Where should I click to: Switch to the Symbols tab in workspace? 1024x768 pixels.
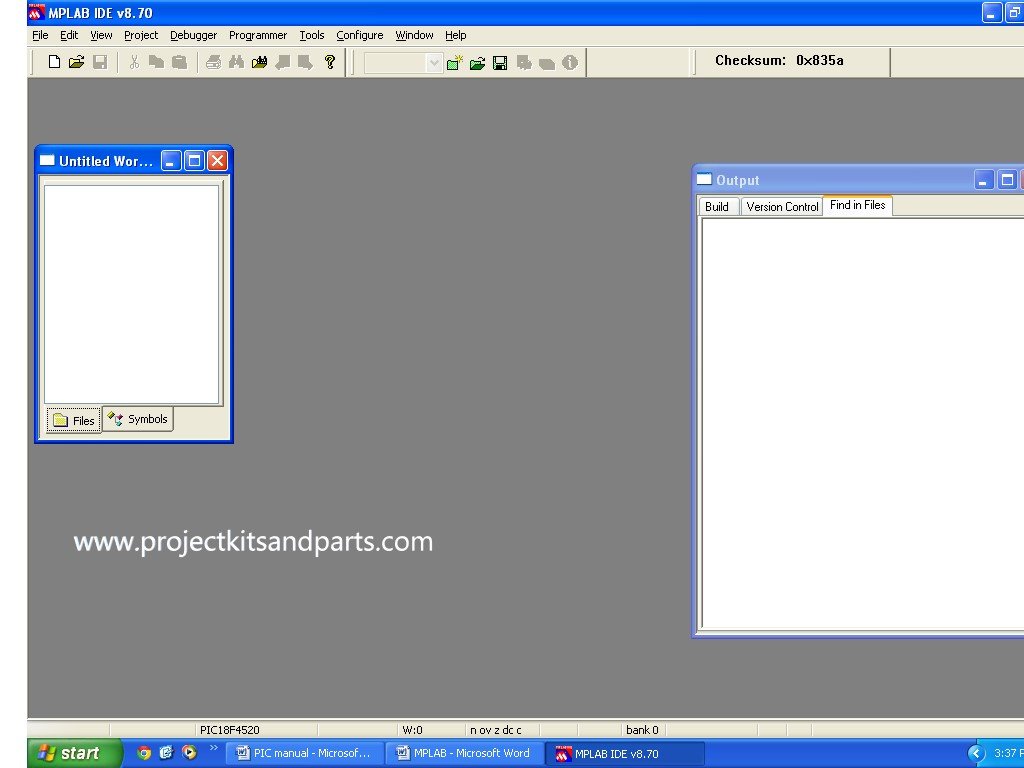[x=138, y=419]
